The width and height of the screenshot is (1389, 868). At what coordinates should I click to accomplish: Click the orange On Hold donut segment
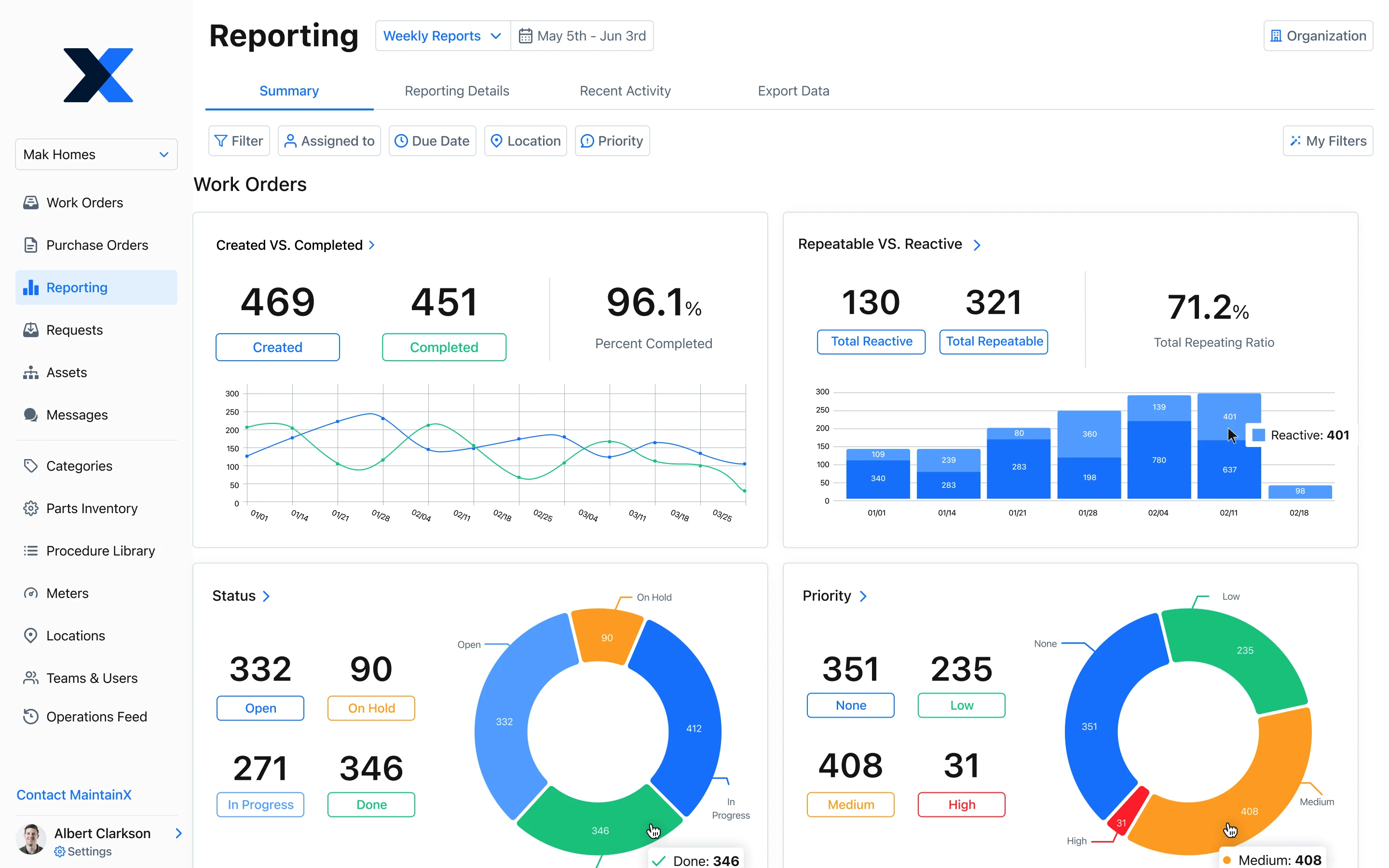point(606,636)
